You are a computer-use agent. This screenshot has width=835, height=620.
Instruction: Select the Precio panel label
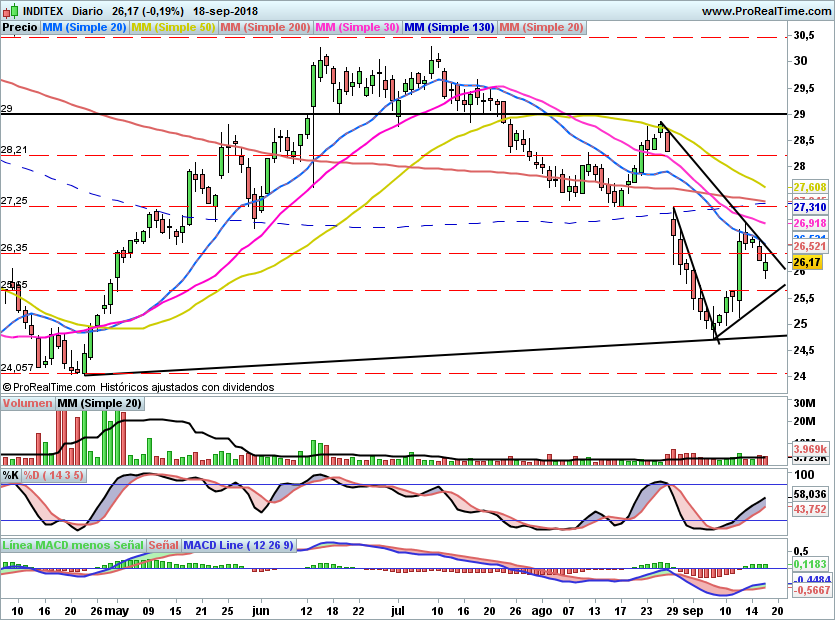coord(20,28)
